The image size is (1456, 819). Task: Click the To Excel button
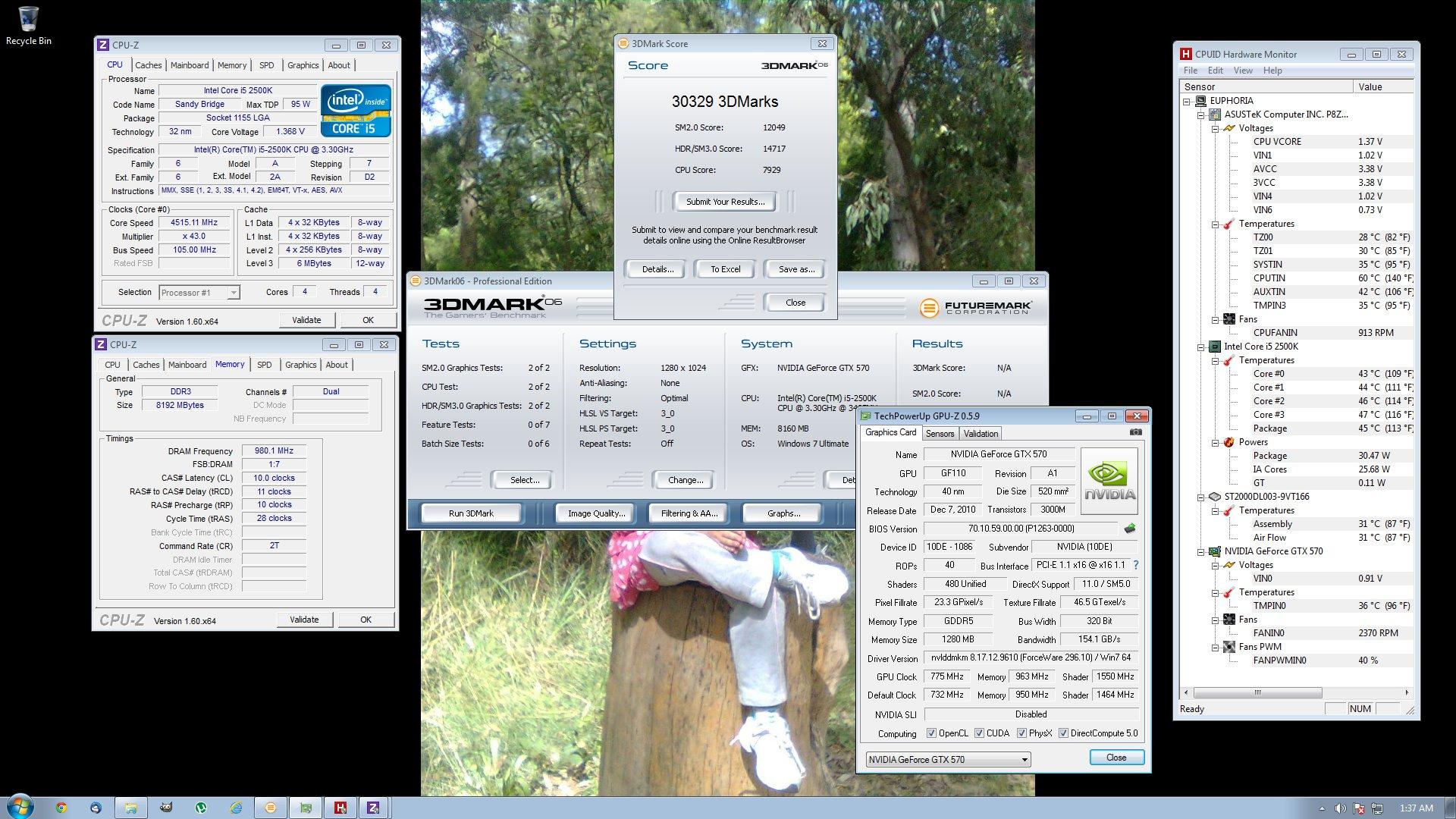tap(725, 269)
